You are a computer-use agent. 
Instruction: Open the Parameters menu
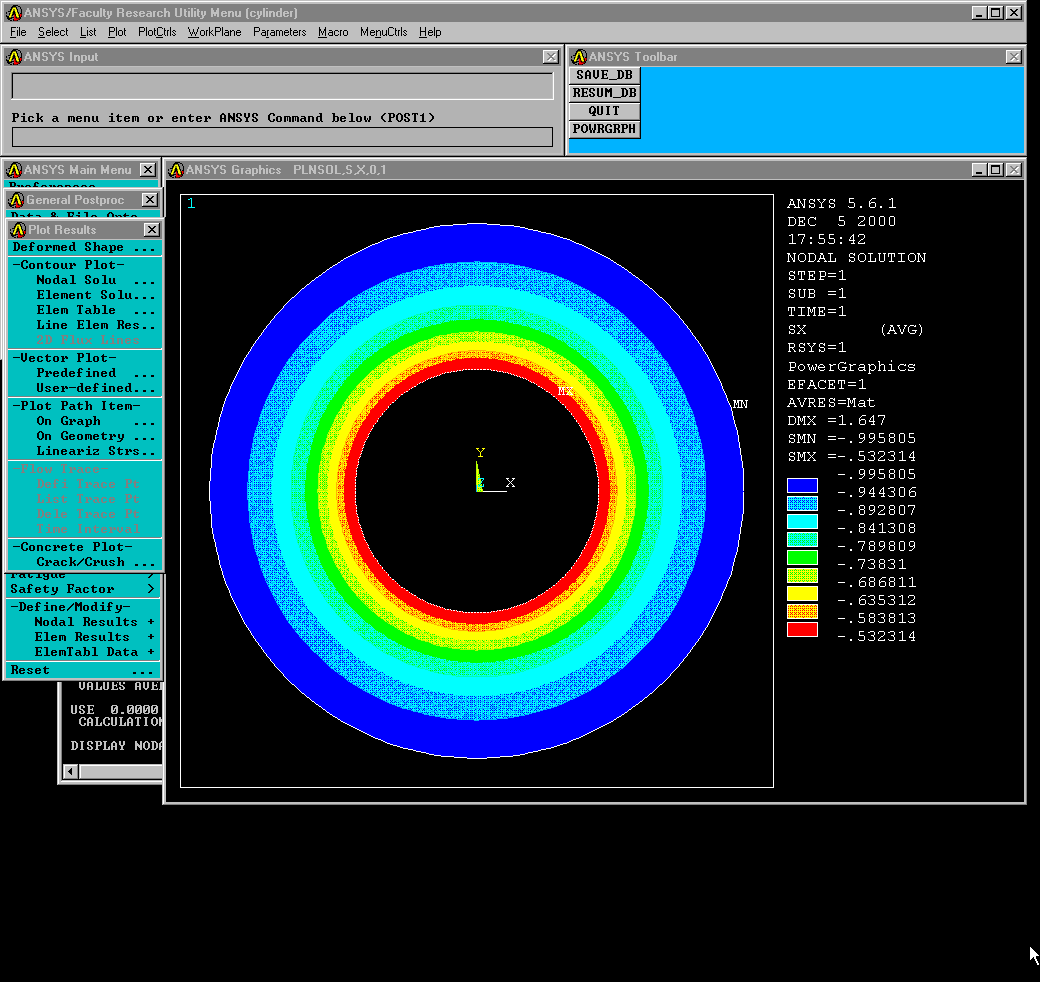[x=279, y=32]
